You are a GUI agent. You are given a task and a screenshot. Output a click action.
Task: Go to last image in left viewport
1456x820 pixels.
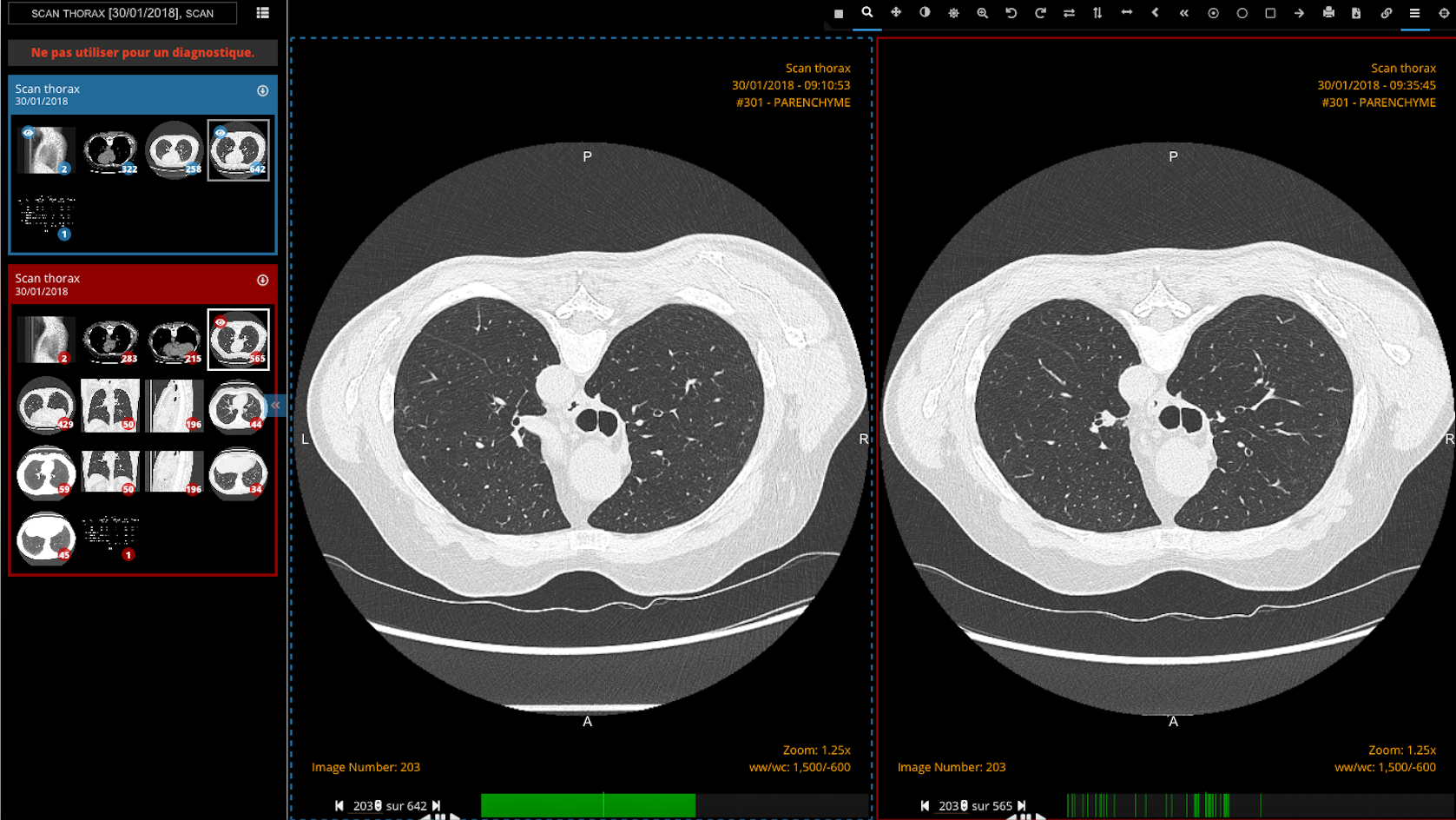tap(437, 806)
